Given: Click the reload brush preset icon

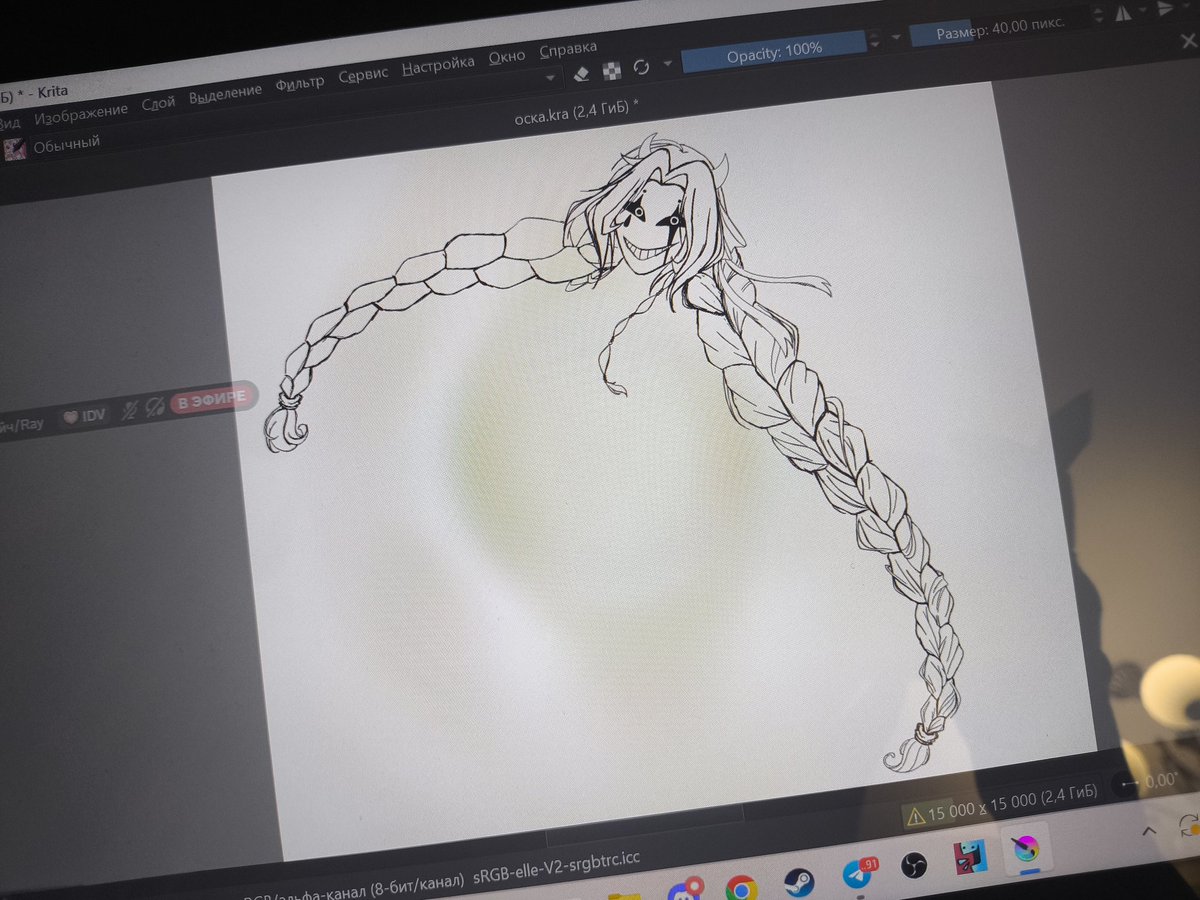Looking at the screenshot, I should click(640, 67).
